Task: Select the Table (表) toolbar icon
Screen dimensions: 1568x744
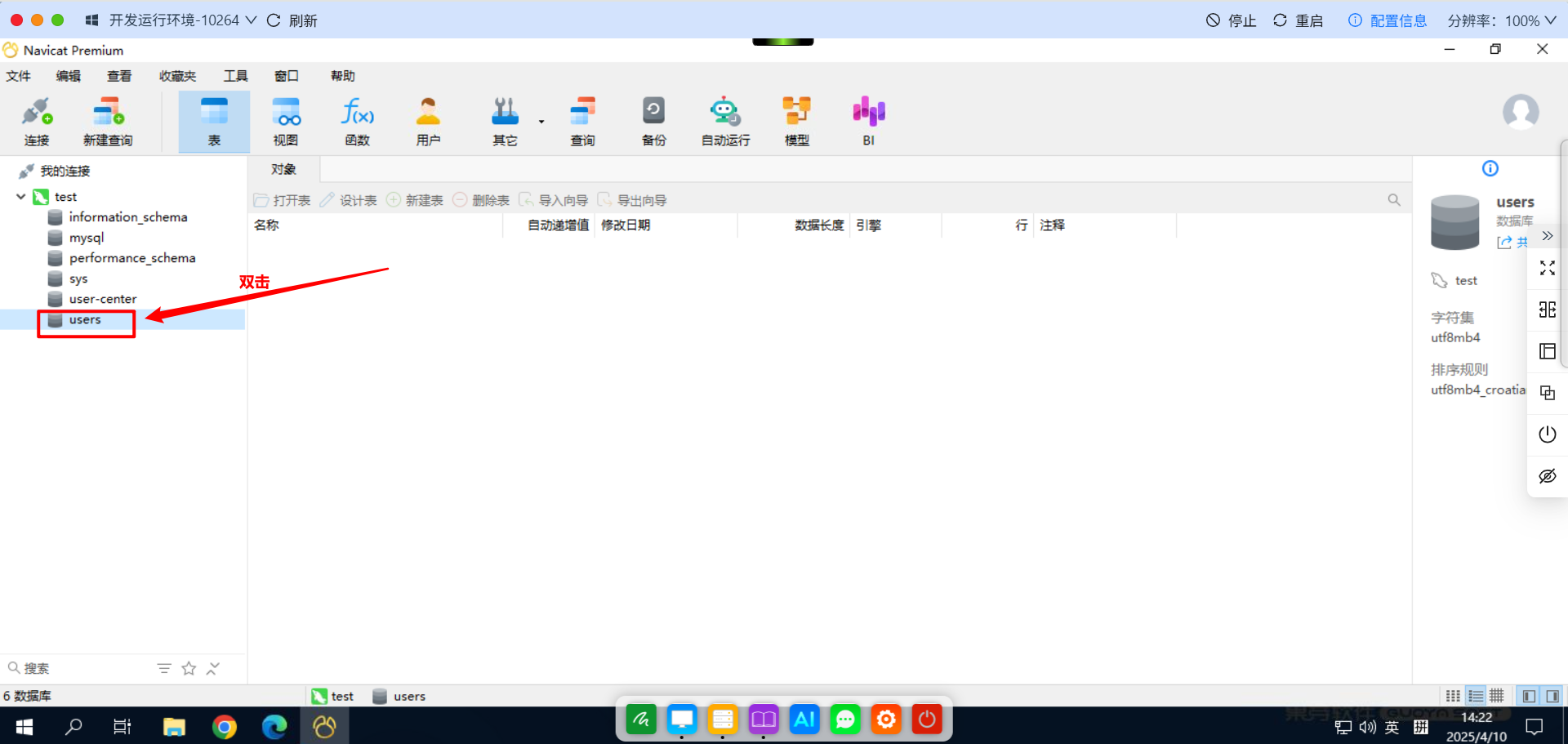Action: (x=214, y=122)
